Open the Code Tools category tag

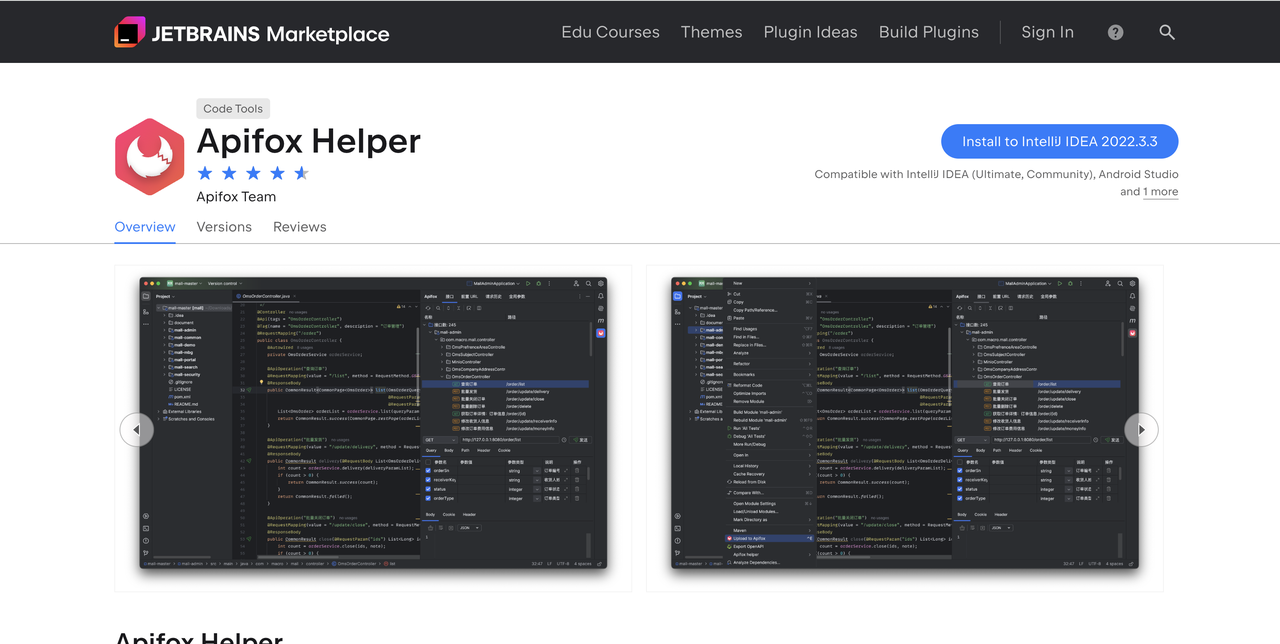(x=233, y=108)
